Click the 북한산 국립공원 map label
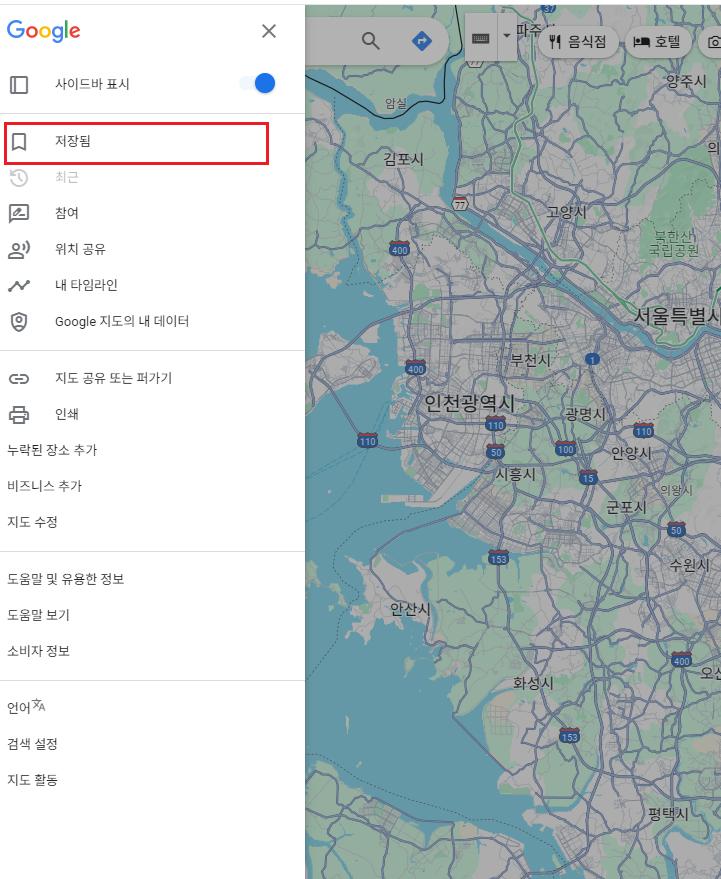Screen dimensions: 721x879 click(674, 243)
